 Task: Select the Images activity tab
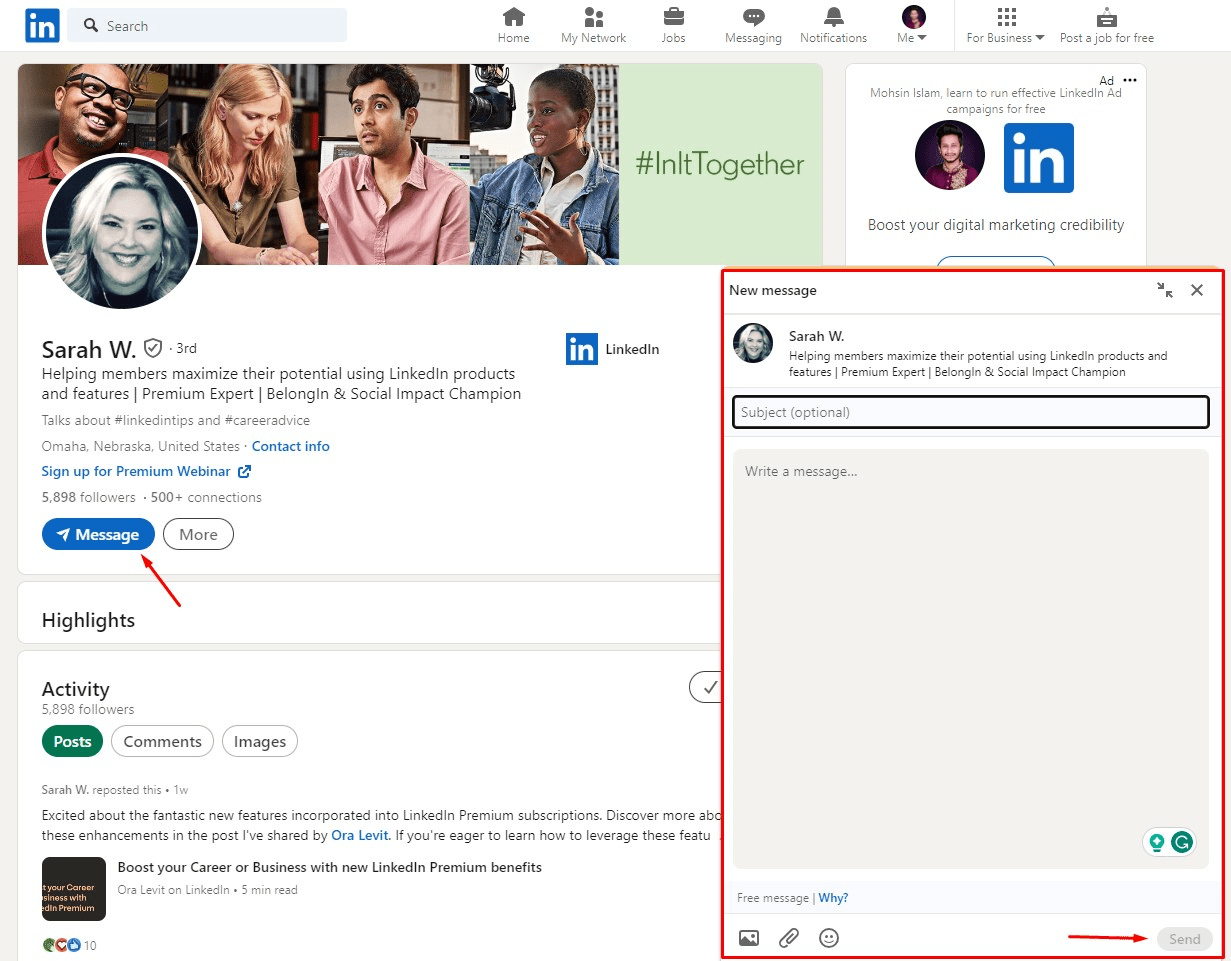coord(260,741)
